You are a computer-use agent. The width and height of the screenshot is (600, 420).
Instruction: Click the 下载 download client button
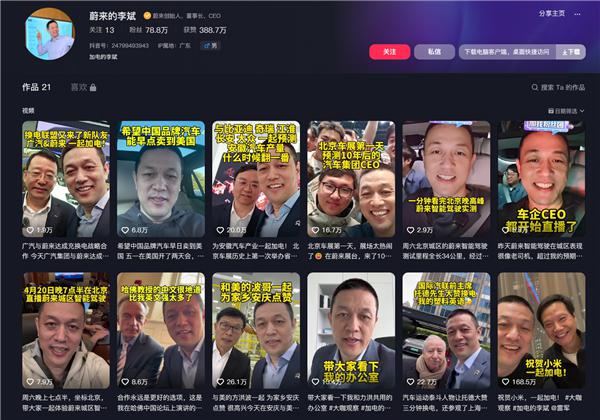click(570, 51)
